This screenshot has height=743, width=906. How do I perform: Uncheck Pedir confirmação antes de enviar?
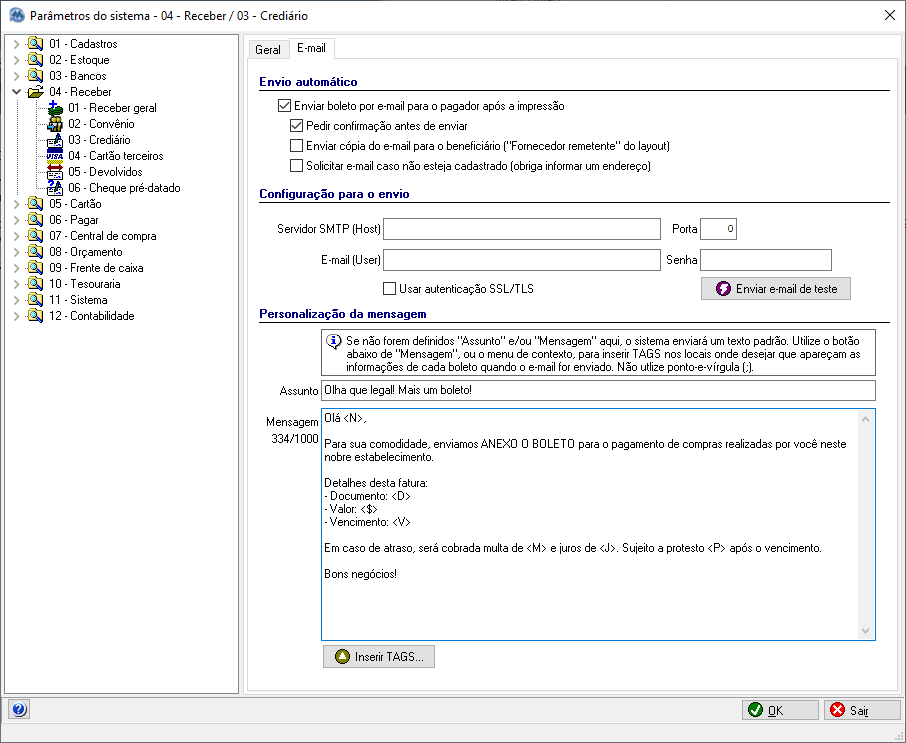click(x=296, y=125)
